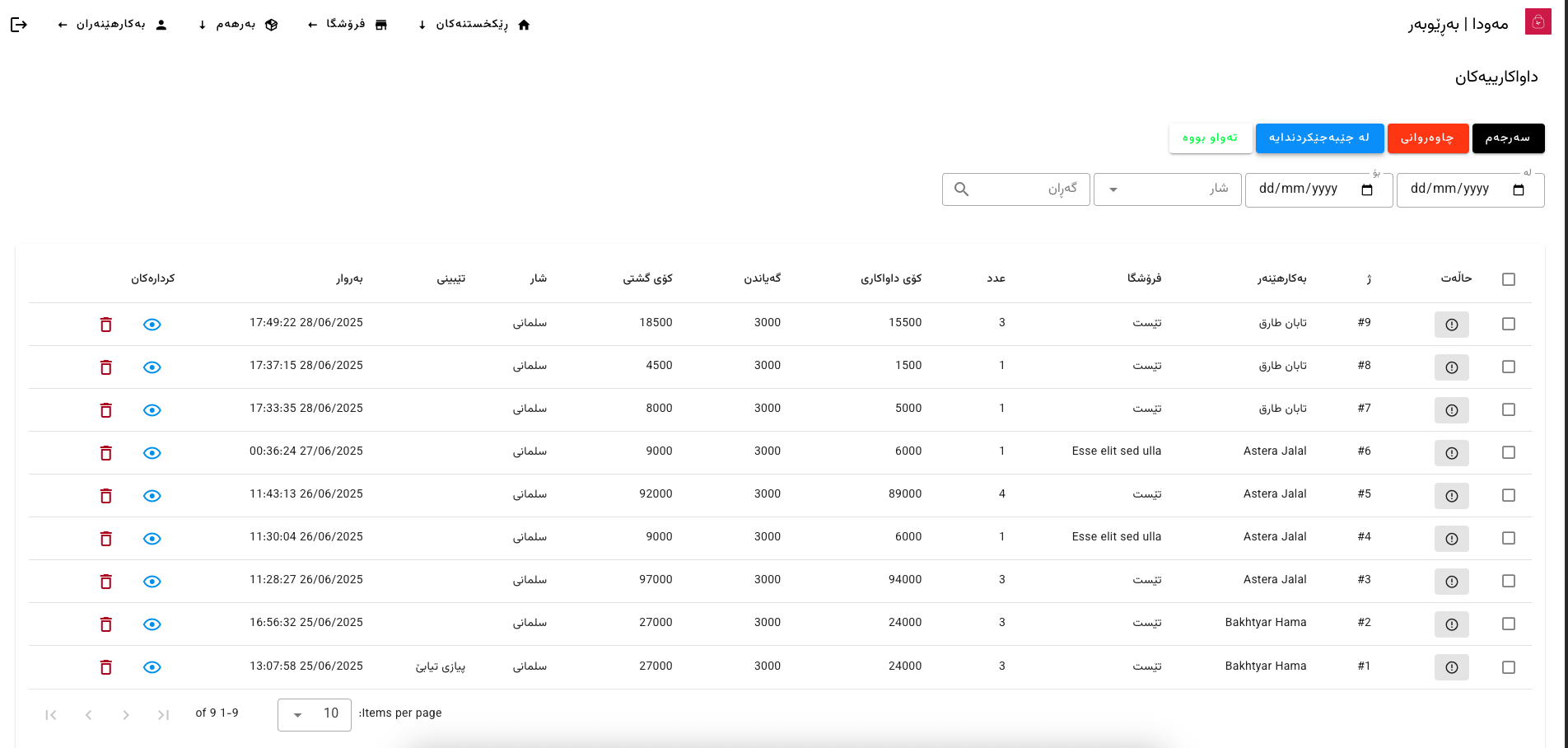This screenshot has height=748, width=1568.
Task: Delete order #9 using the trash icon
Action: pyautogui.click(x=105, y=324)
